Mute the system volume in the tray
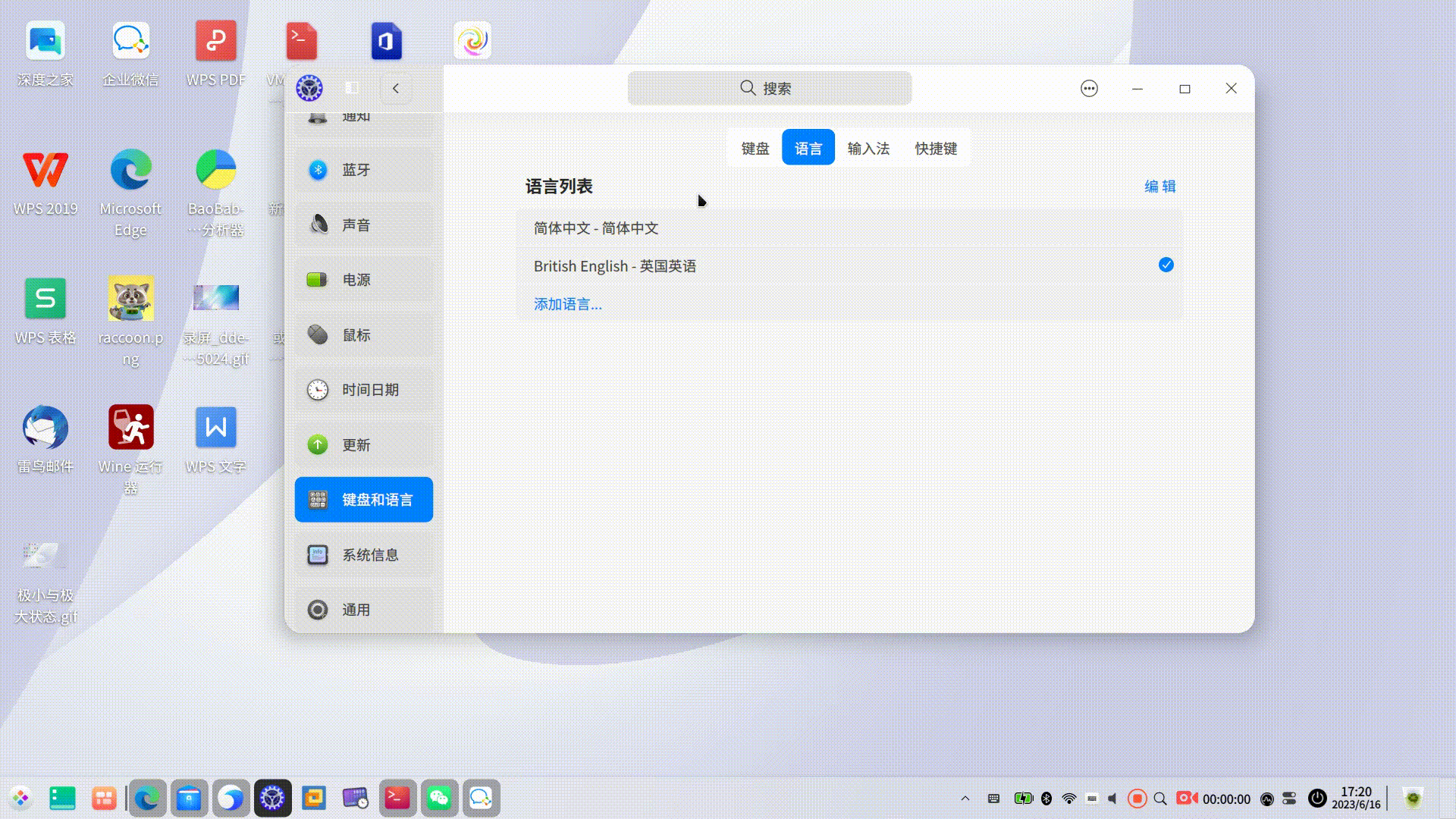 click(1112, 798)
